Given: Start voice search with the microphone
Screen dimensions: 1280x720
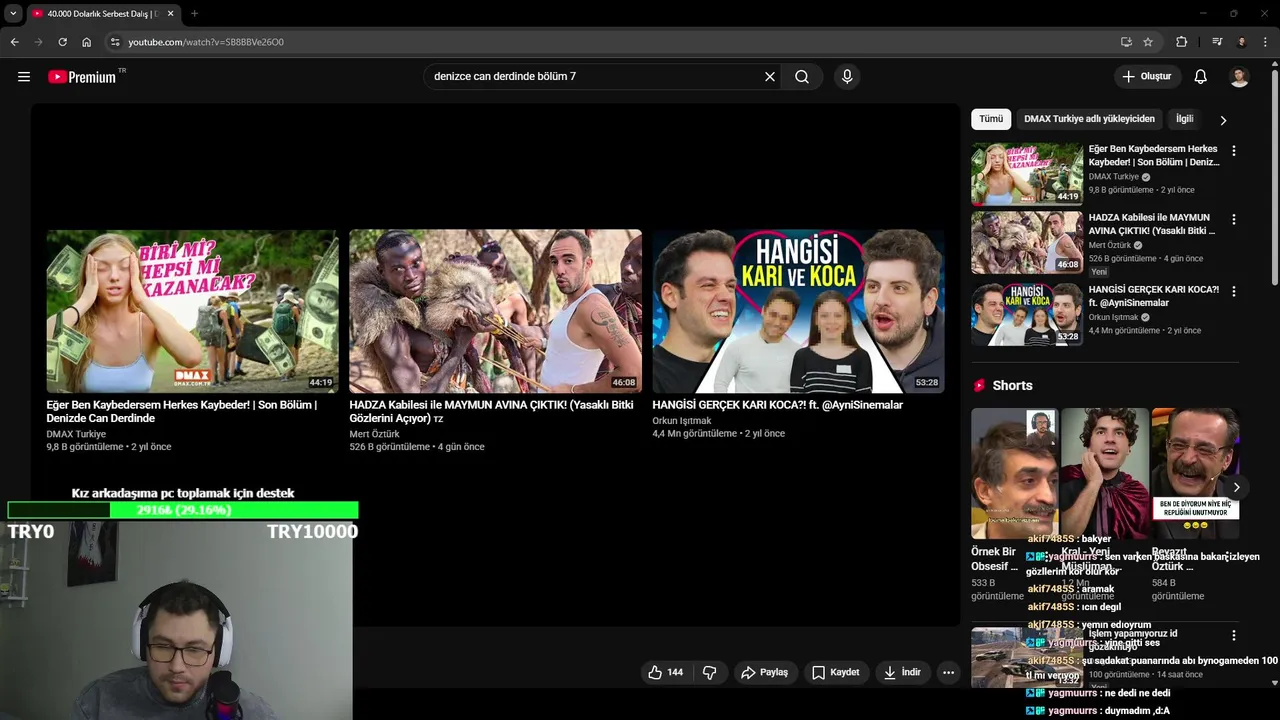Looking at the screenshot, I should point(847,76).
